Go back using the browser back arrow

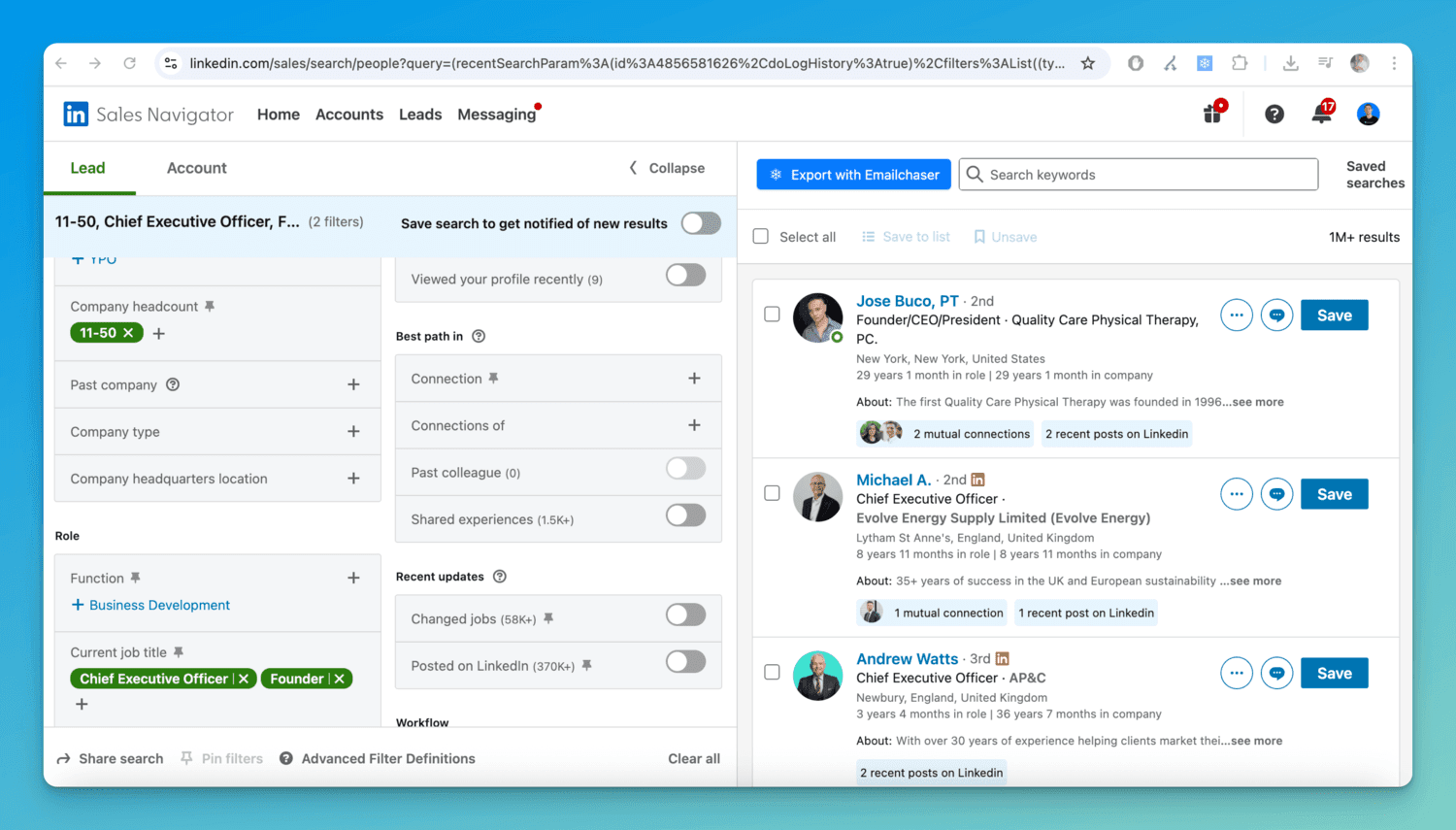[x=61, y=63]
